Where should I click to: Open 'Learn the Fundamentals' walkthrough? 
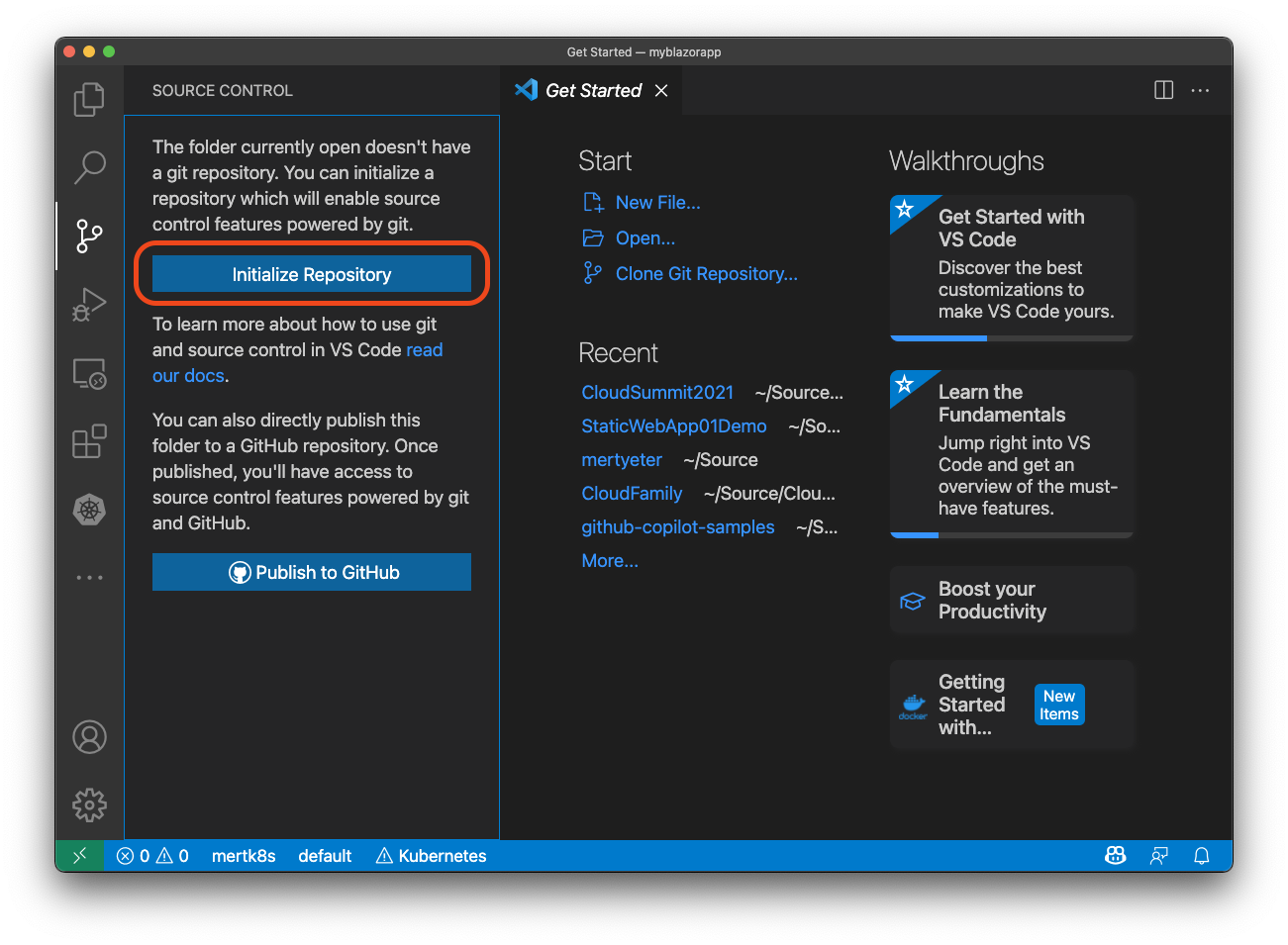point(1012,453)
